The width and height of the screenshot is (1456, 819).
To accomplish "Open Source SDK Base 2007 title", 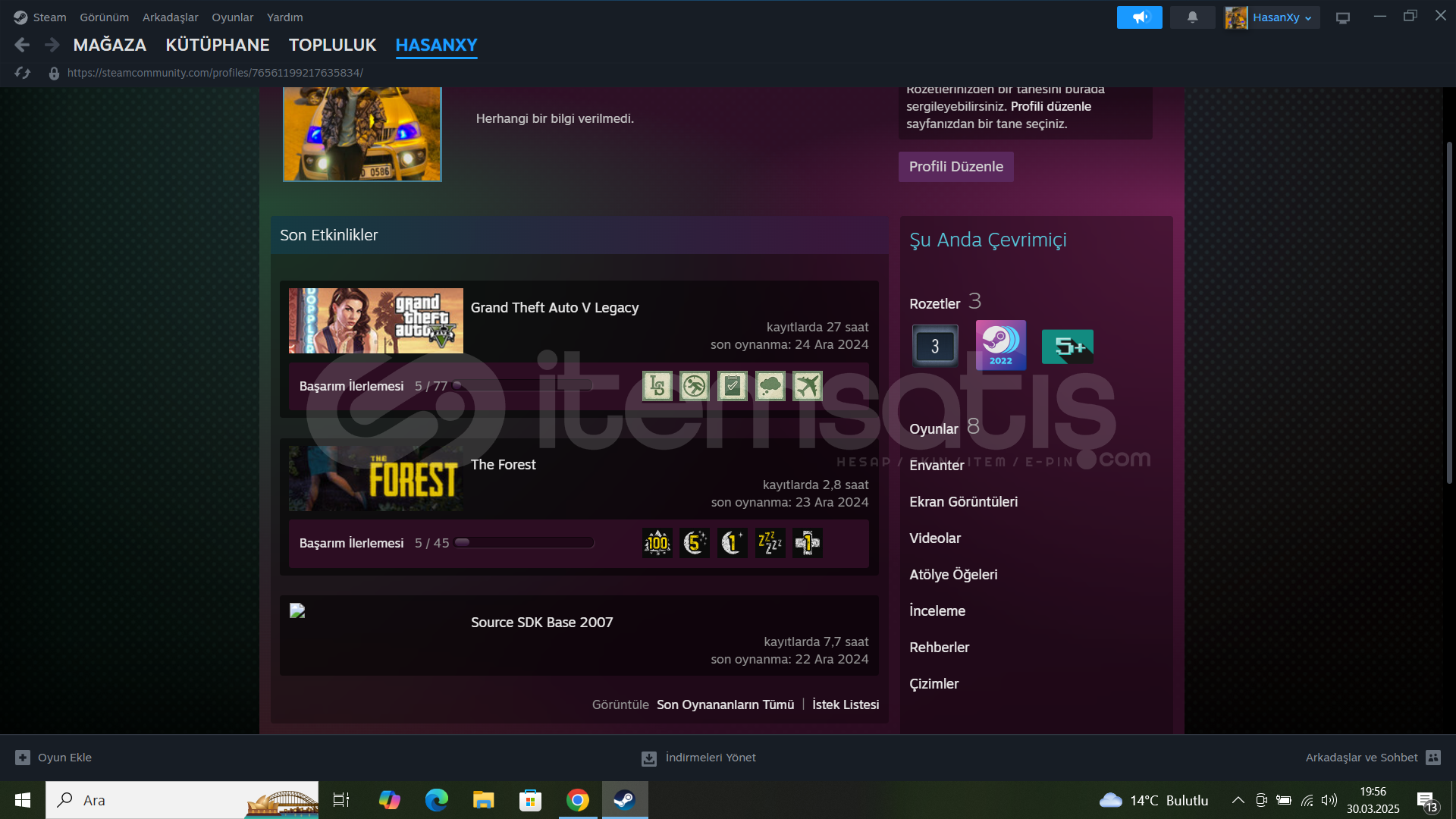I will point(541,622).
